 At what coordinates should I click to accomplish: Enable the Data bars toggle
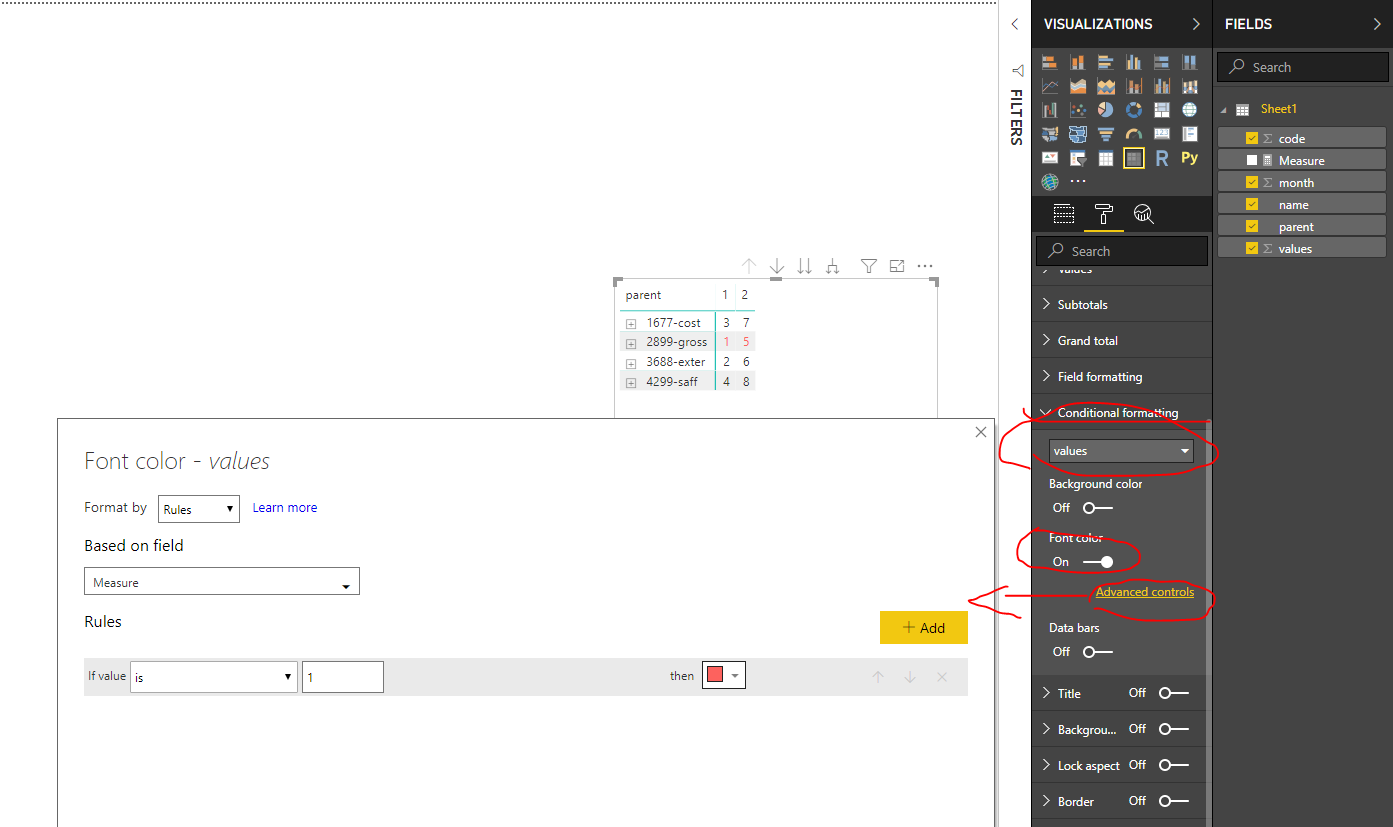tap(1098, 652)
